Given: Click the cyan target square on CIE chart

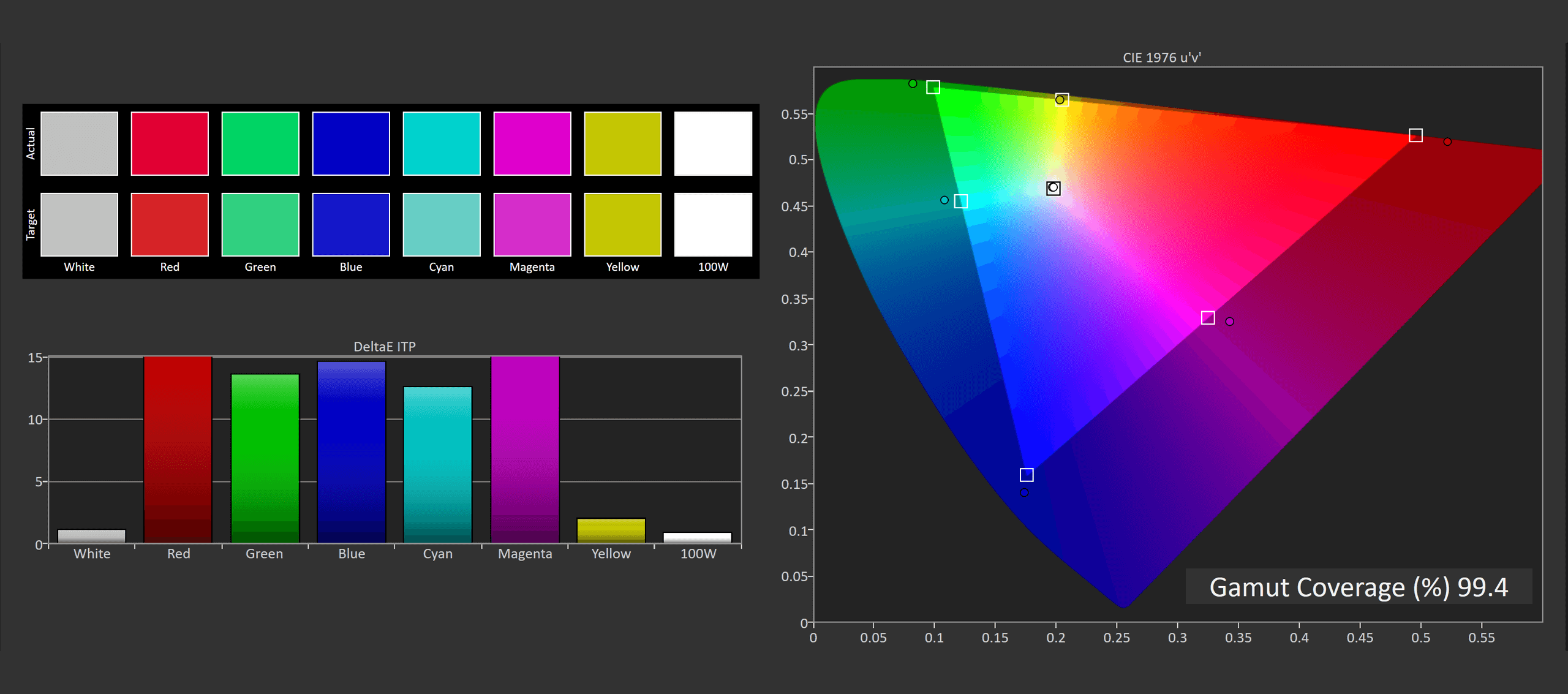Looking at the screenshot, I should pos(961,202).
